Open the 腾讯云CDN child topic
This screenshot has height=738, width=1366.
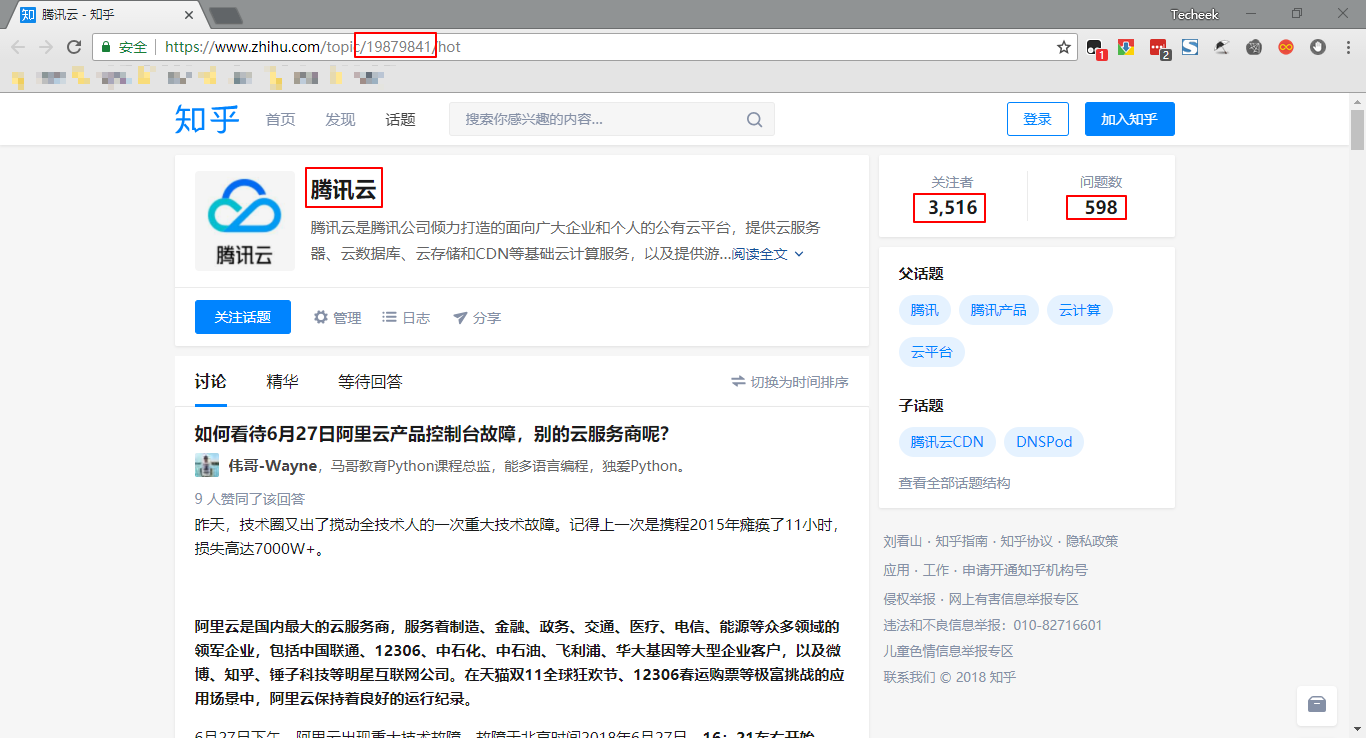pos(946,442)
